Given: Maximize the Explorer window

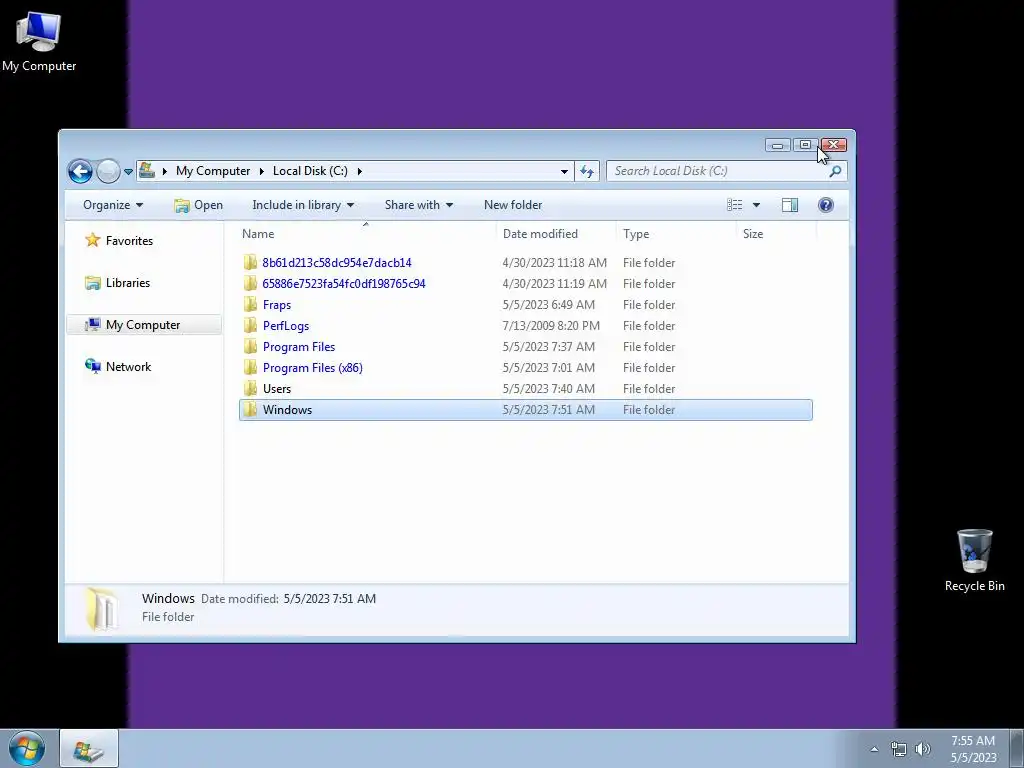Looking at the screenshot, I should (x=805, y=145).
